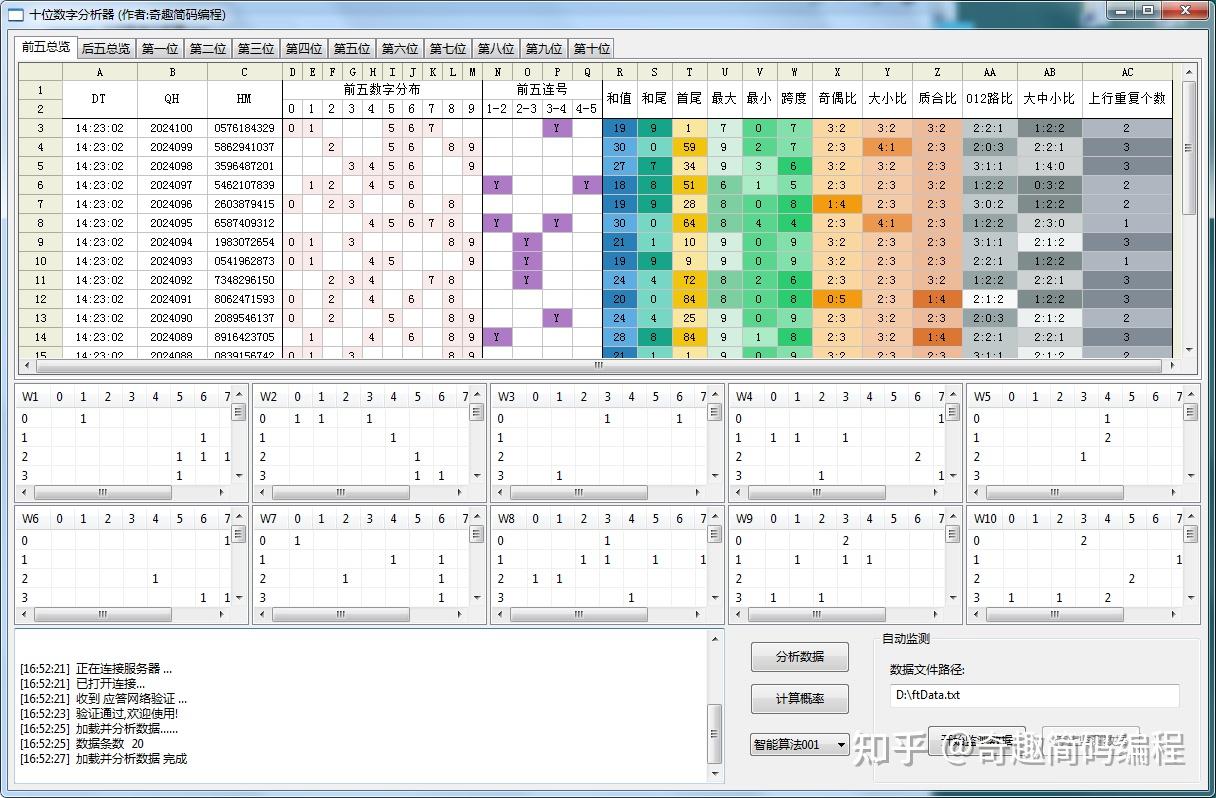
Task: Click the HM cell 8062471593
Action: (x=244, y=299)
